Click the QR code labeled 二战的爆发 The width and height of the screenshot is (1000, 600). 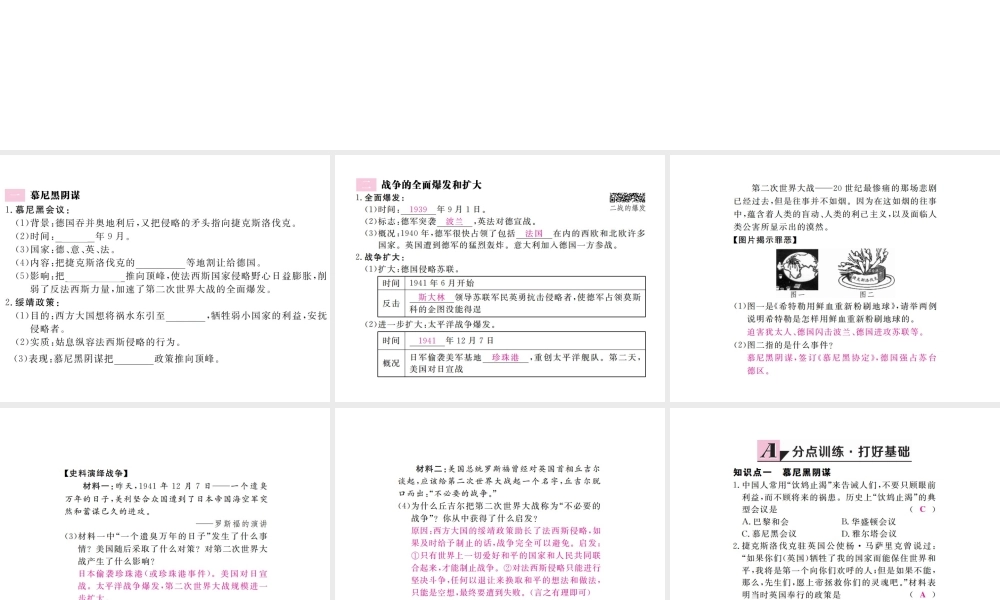(627, 198)
